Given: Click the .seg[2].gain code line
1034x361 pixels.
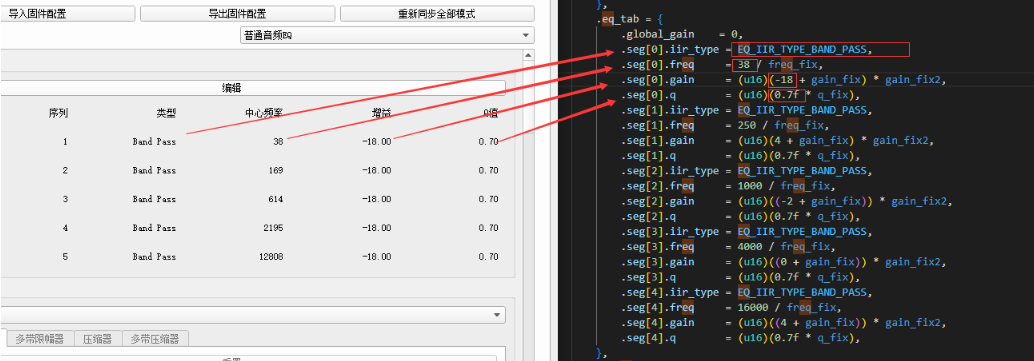Looking at the screenshot, I should pos(787,201).
